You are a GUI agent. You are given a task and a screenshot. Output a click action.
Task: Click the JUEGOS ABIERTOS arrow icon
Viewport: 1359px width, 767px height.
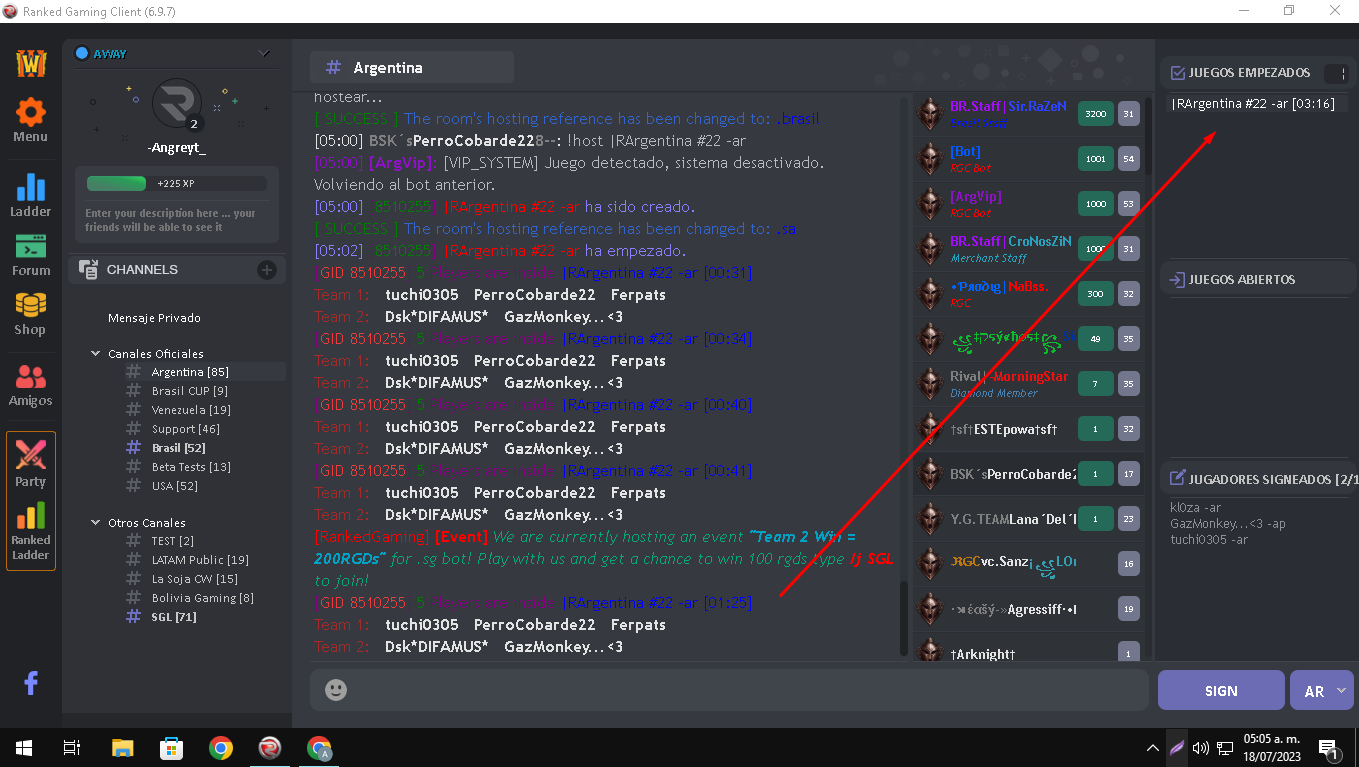(x=1178, y=280)
